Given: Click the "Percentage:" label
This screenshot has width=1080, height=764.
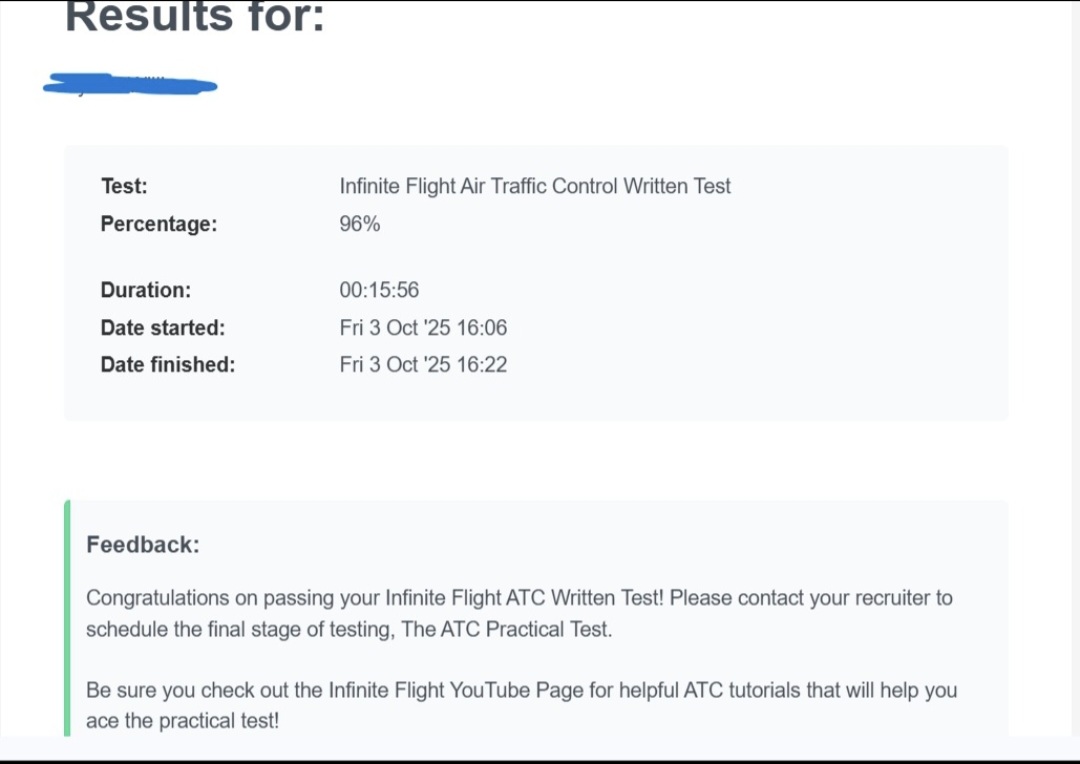Looking at the screenshot, I should 158,224.
